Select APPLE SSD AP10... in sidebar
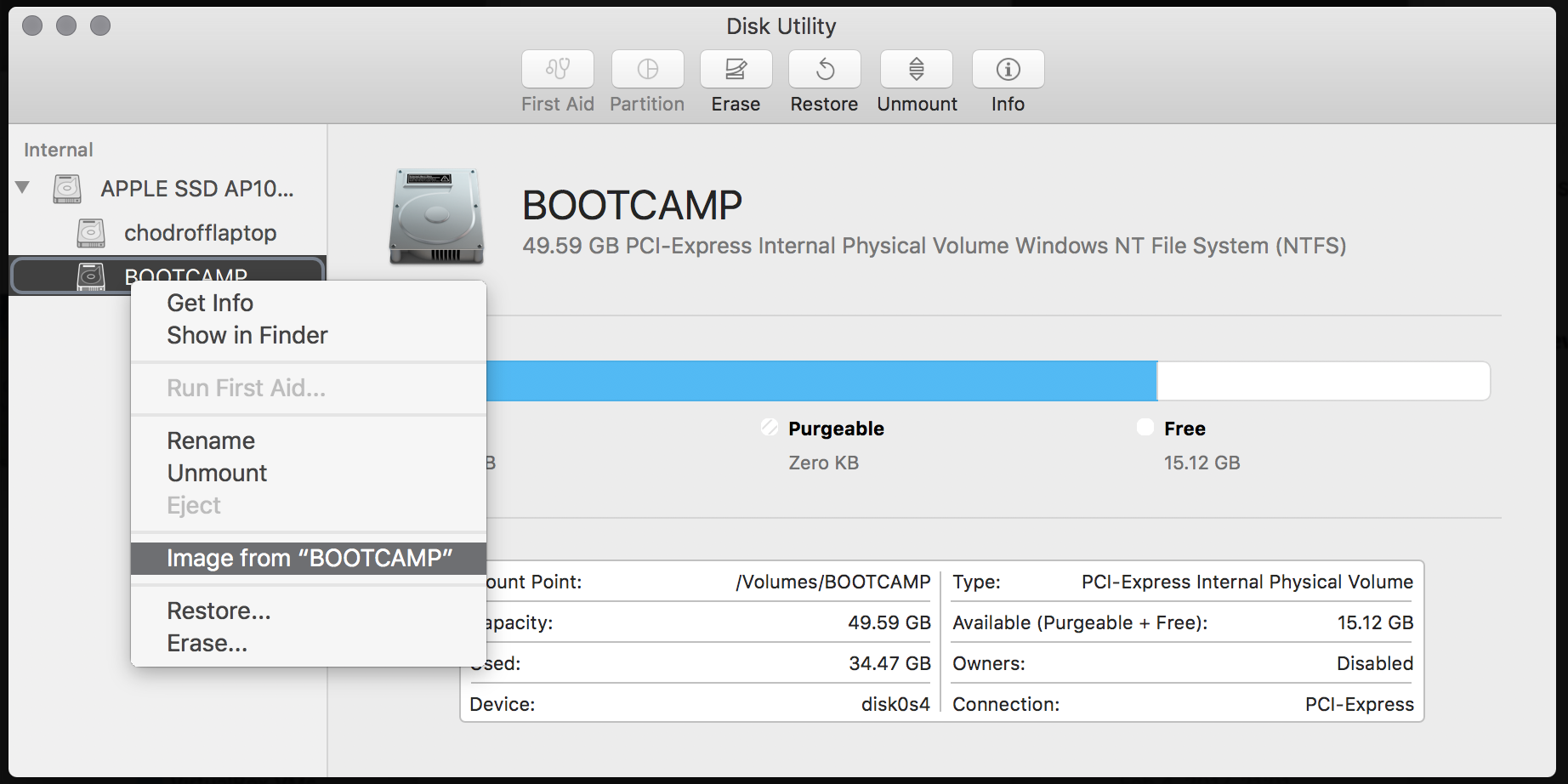Viewport: 1568px width, 784px height. [x=197, y=189]
